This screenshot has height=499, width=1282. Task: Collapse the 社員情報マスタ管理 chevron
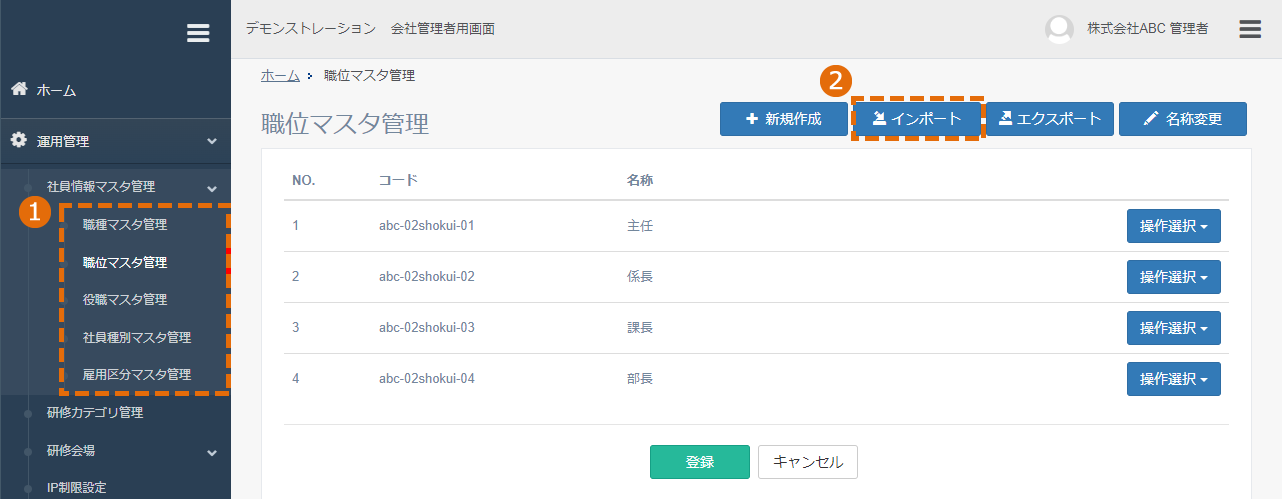(212, 187)
